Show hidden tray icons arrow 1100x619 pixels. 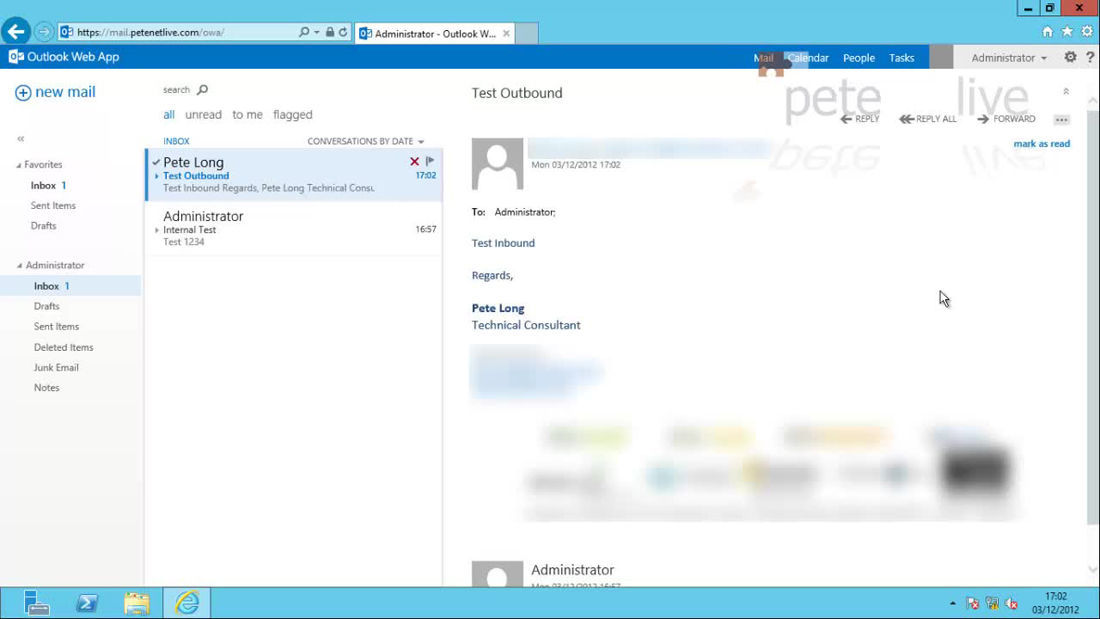click(952, 603)
